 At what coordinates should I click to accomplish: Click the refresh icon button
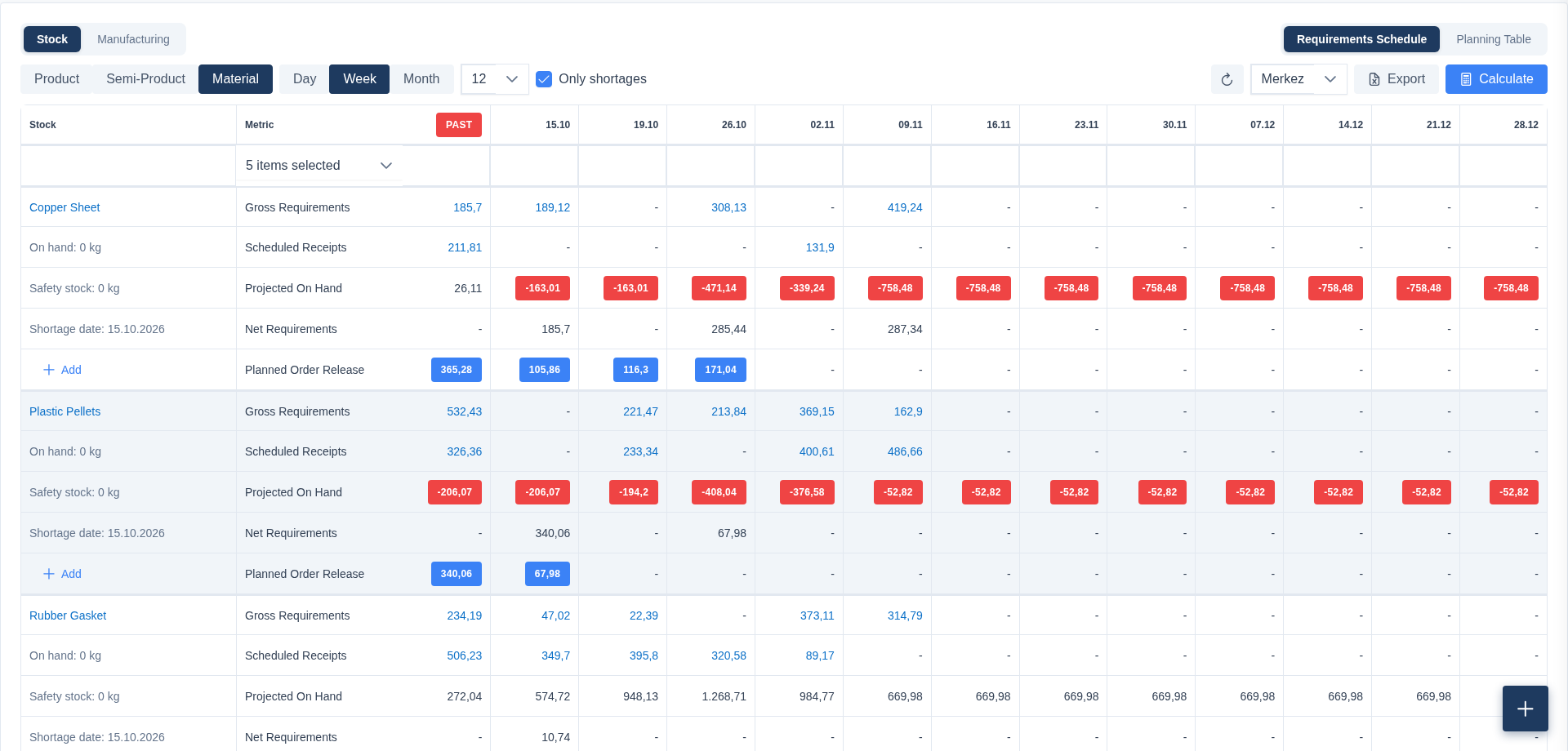pos(1227,79)
